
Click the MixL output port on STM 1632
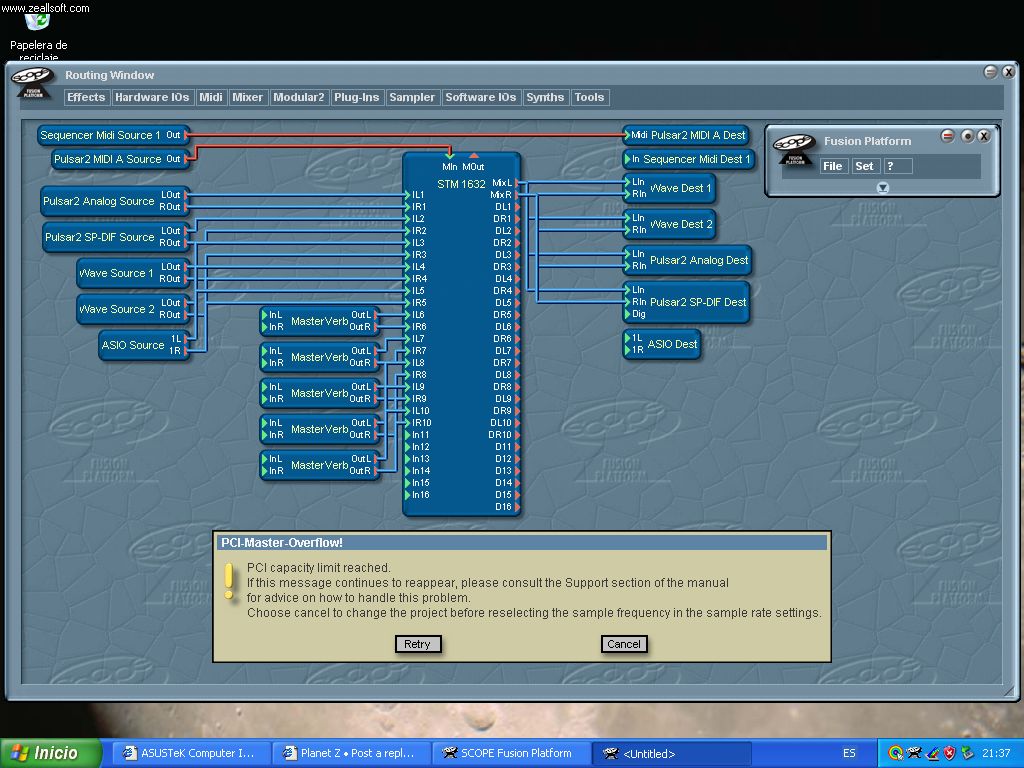pos(517,183)
